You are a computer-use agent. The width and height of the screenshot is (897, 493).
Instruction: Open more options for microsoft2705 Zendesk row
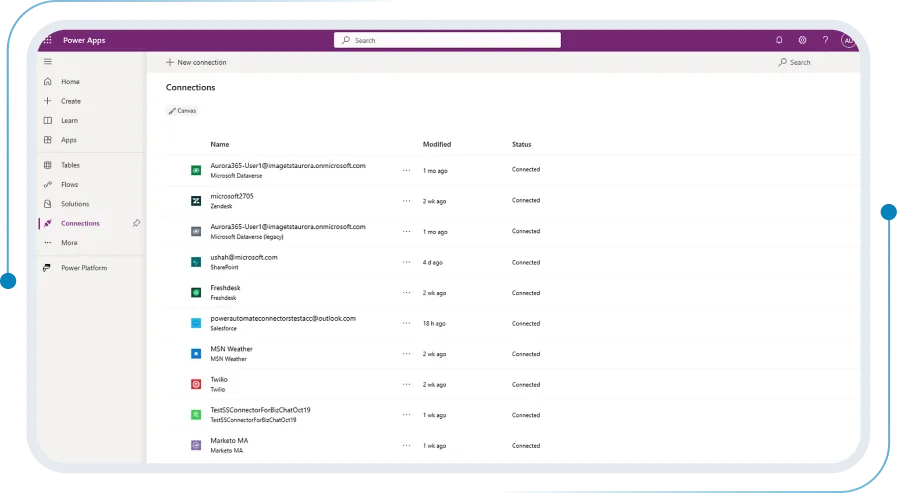pos(406,201)
